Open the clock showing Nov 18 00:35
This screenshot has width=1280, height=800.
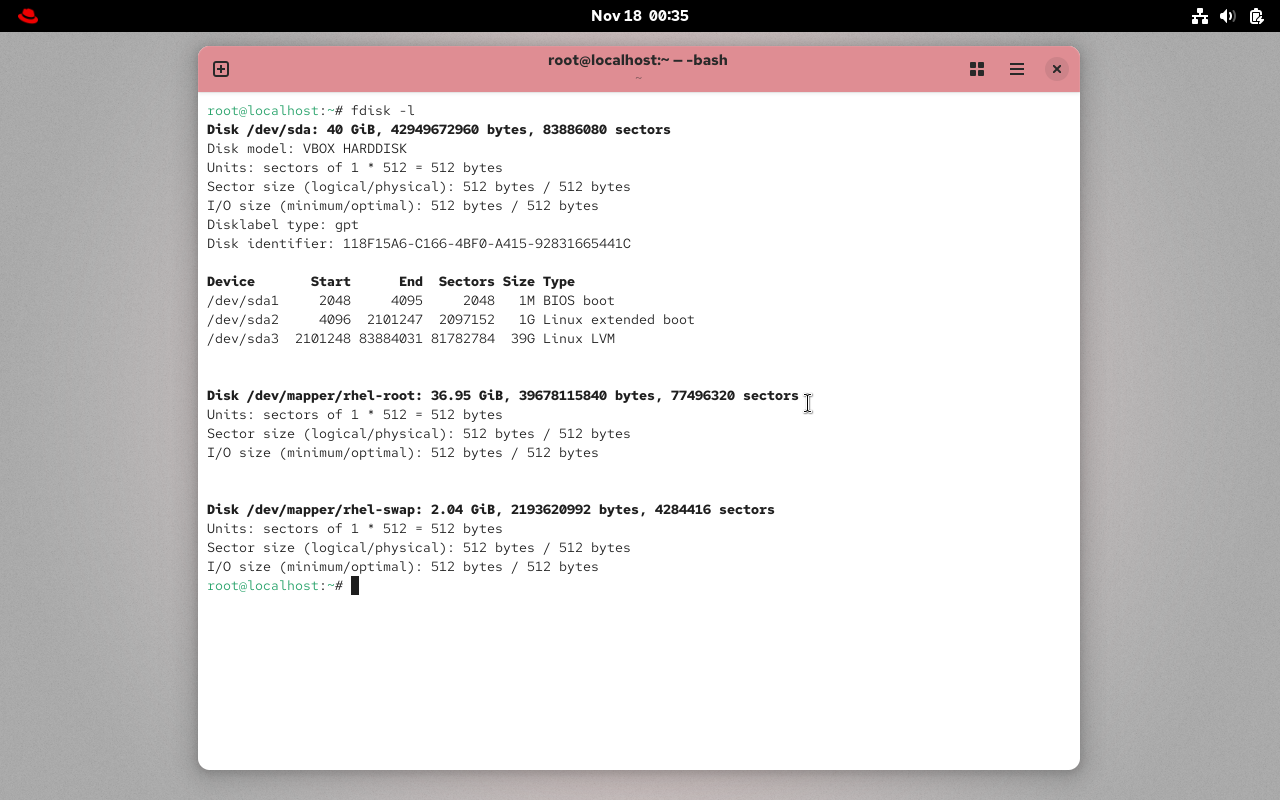639,16
